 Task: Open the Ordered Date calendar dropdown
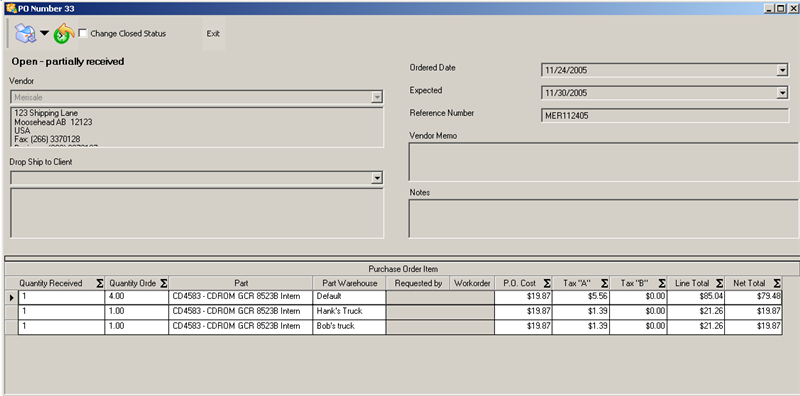pos(783,70)
